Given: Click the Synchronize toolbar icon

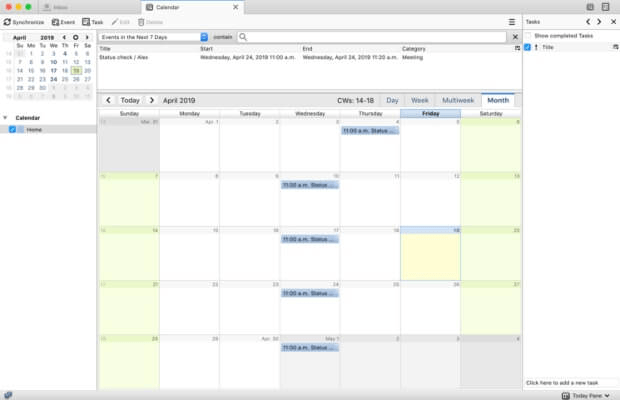Looking at the screenshot, I should click(7, 22).
